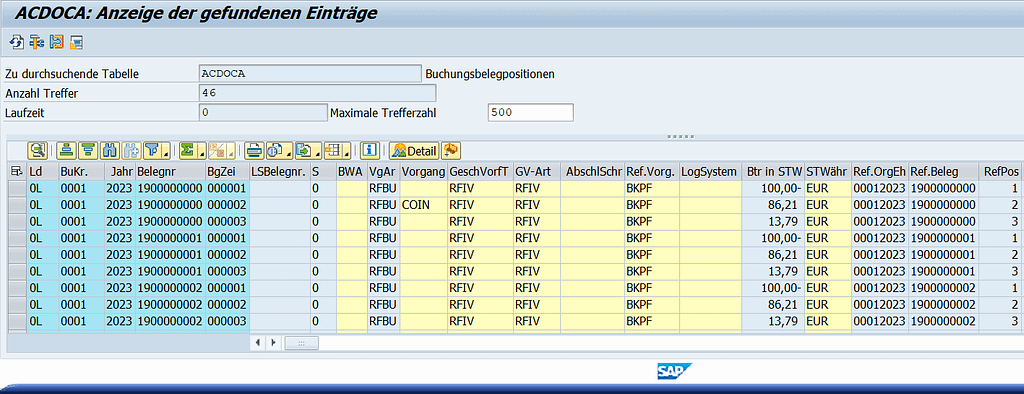Click the third top toolbar icon with the orange frame
The width and height of the screenshot is (1024, 394).
click(x=56, y=43)
